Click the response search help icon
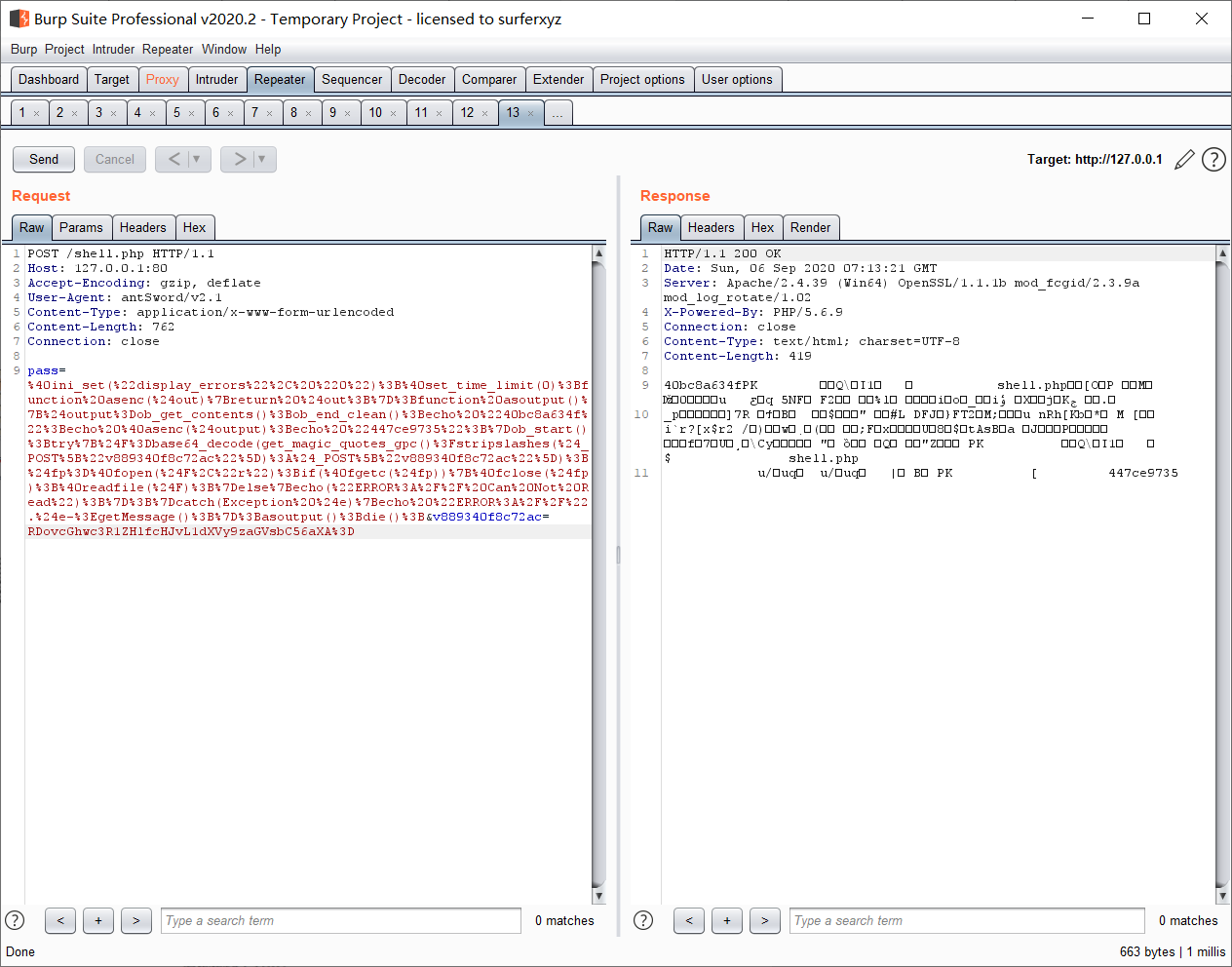This screenshot has width=1232, height=967. pos(643,919)
